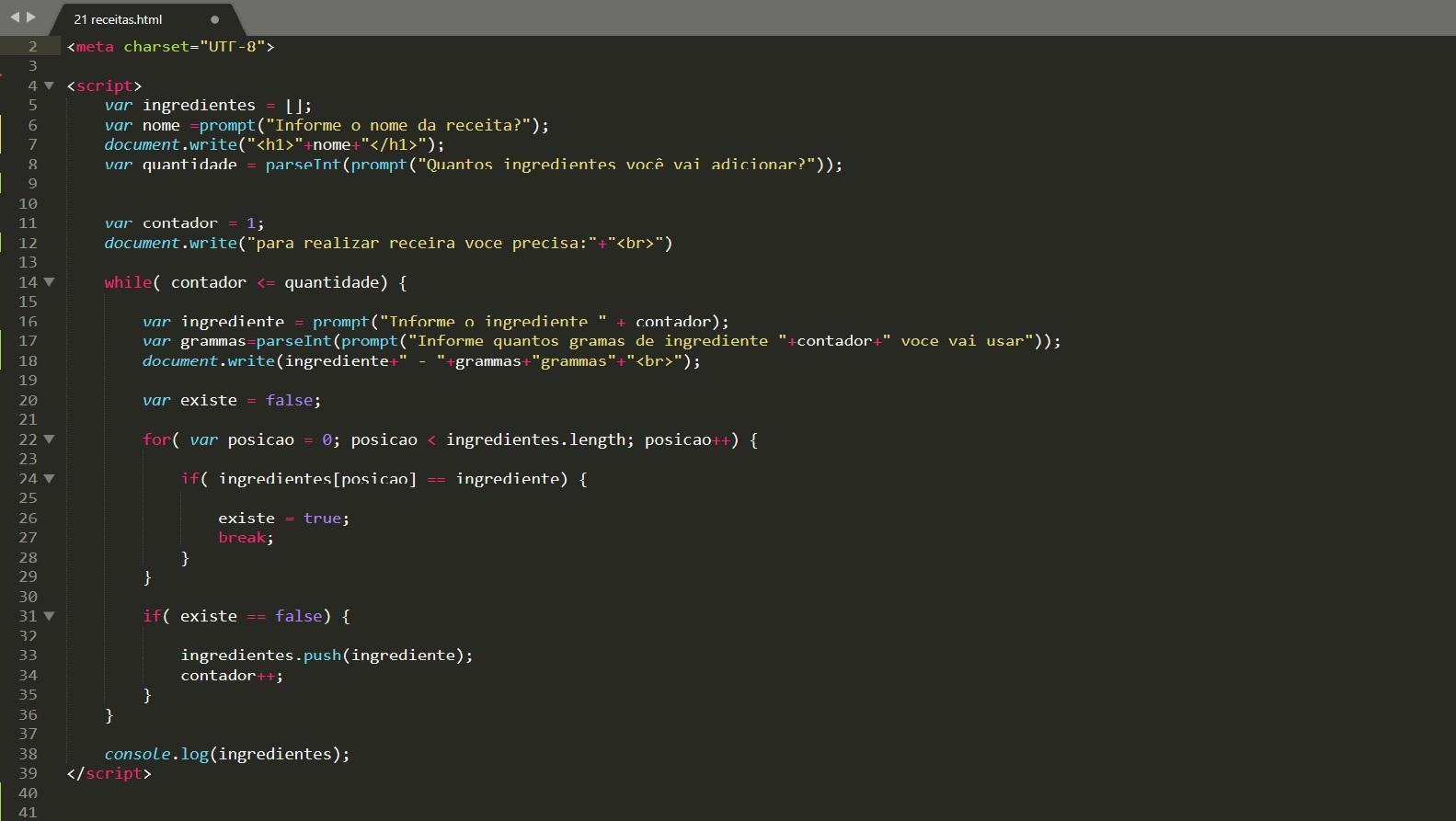Click closing brace on line 36
This screenshot has height=821, width=1456.
(109, 714)
